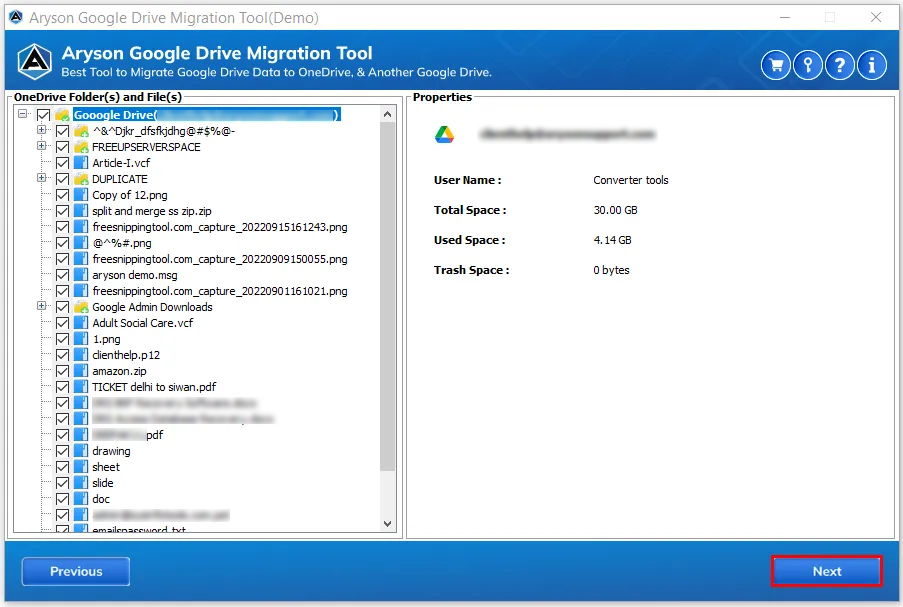Viewport: 903px width, 607px height.
Task: Deselect the root Gooogle Drive checkbox
Action: point(43,115)
